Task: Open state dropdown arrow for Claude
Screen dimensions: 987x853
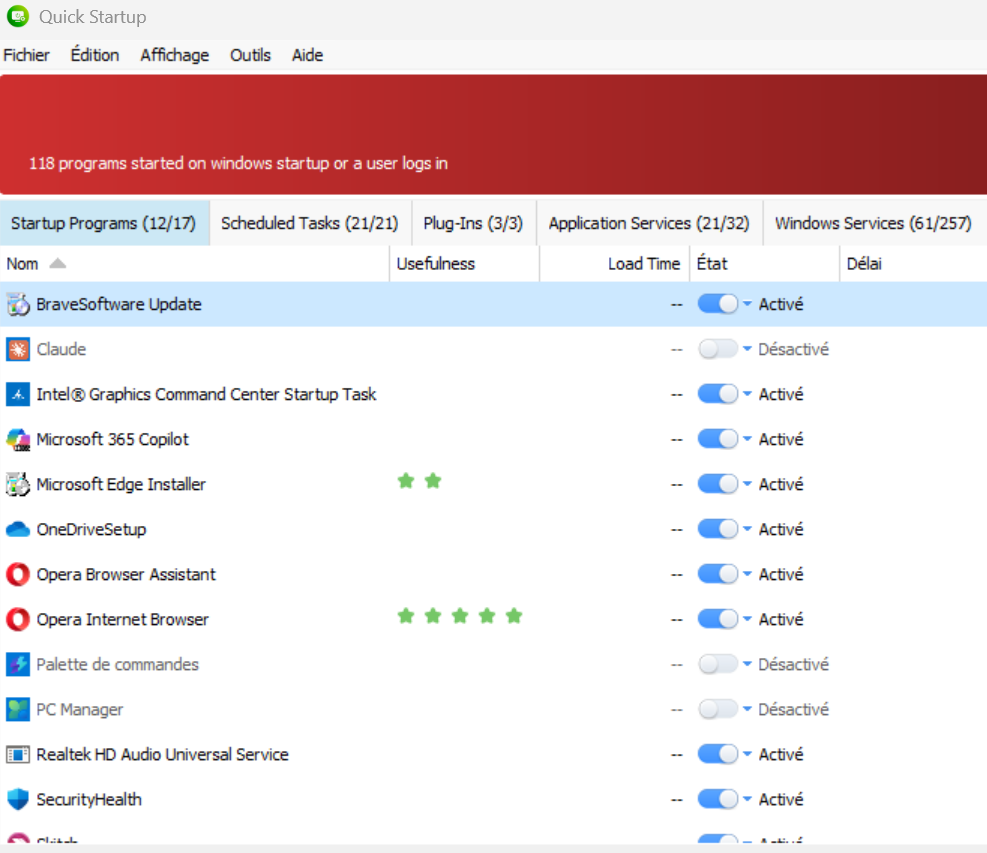Action: [747, 349]
